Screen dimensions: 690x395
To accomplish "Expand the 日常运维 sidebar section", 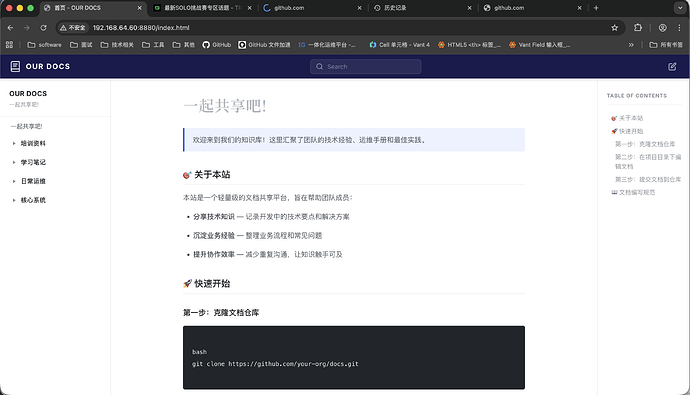I will 33,181.
